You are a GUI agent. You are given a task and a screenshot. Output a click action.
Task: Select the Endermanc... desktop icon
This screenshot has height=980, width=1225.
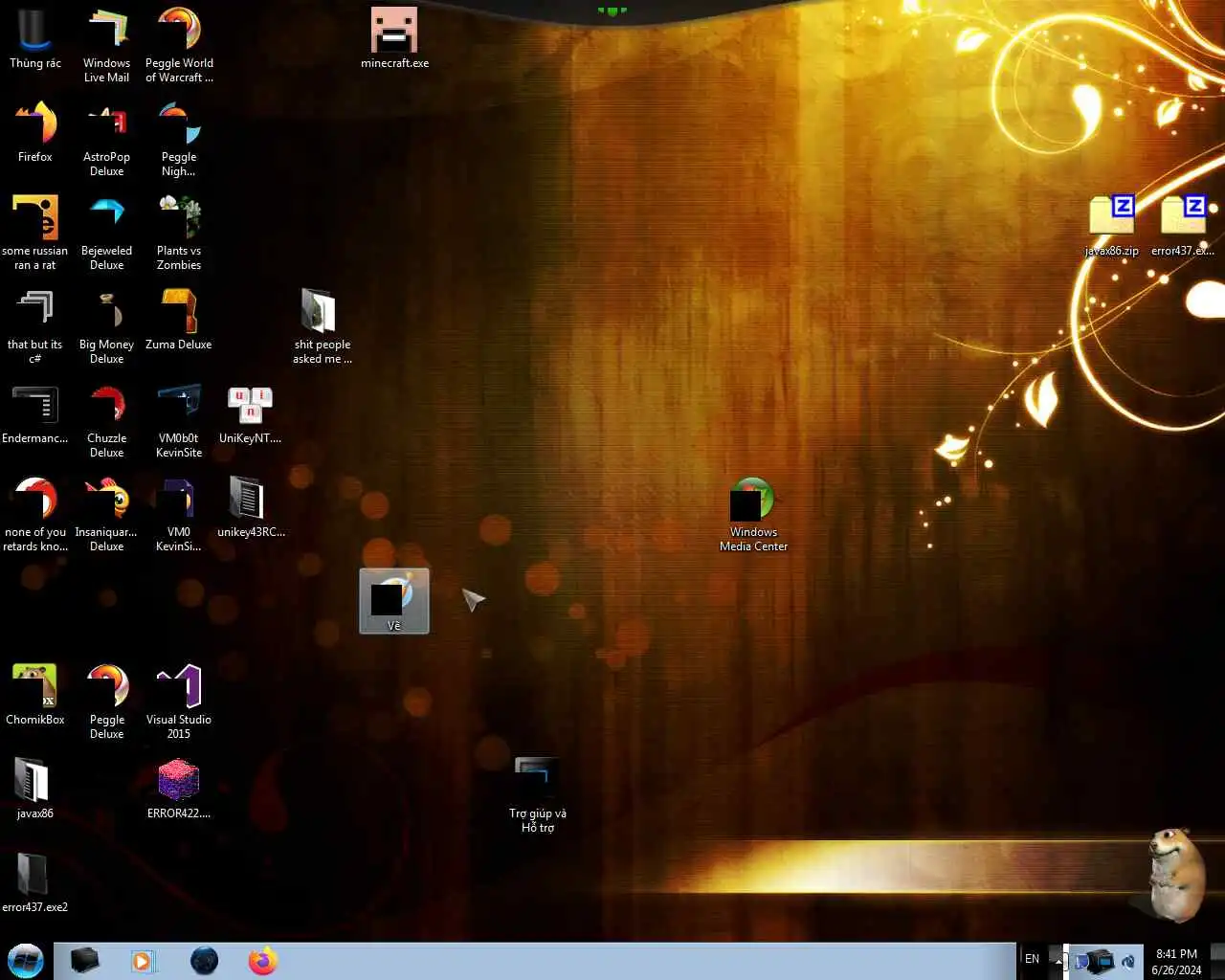35,413
